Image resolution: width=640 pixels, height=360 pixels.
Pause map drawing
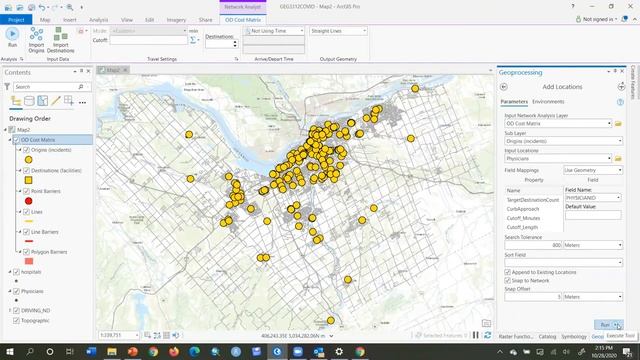[x=476, y=335]
